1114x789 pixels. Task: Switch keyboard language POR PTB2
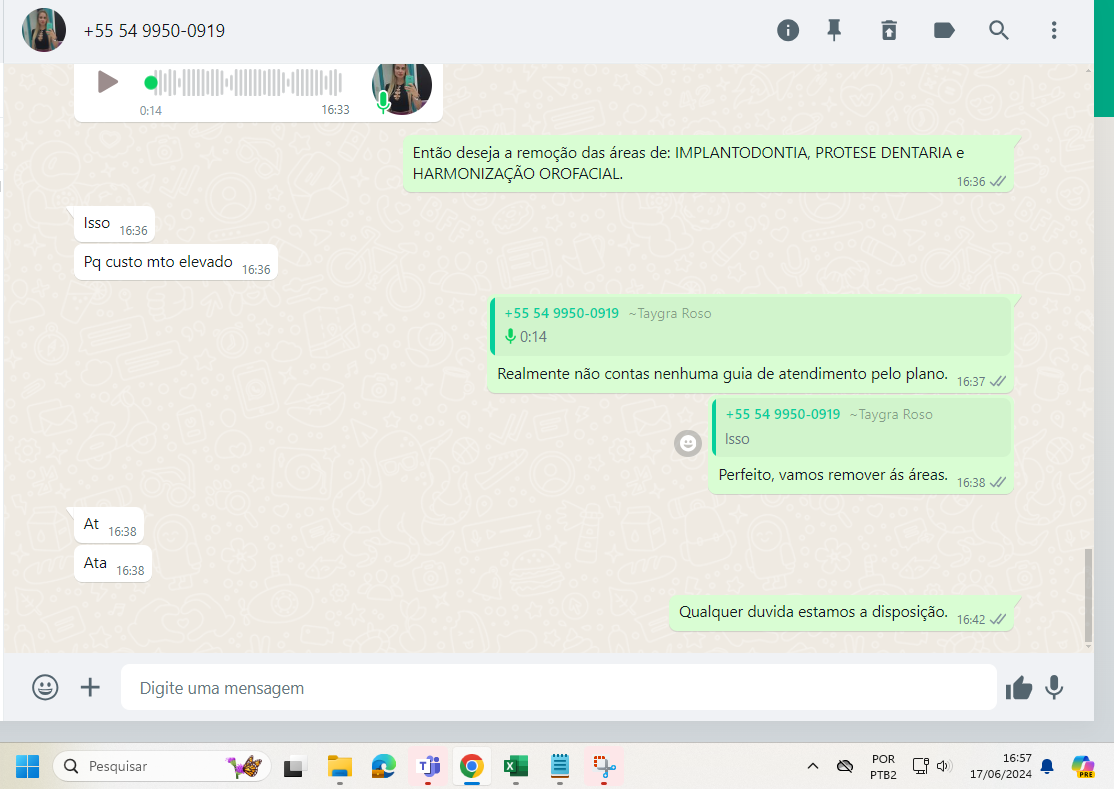point(883,767)
